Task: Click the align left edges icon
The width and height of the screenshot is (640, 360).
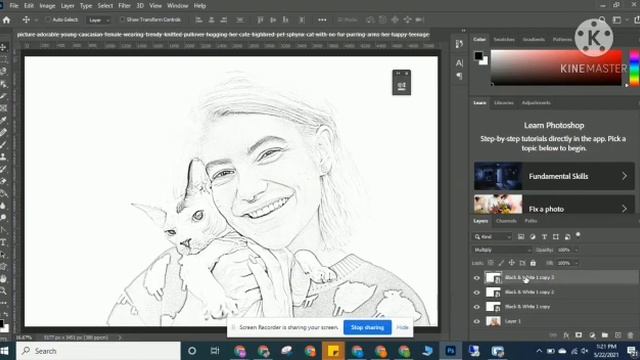Action: point(199,20)
